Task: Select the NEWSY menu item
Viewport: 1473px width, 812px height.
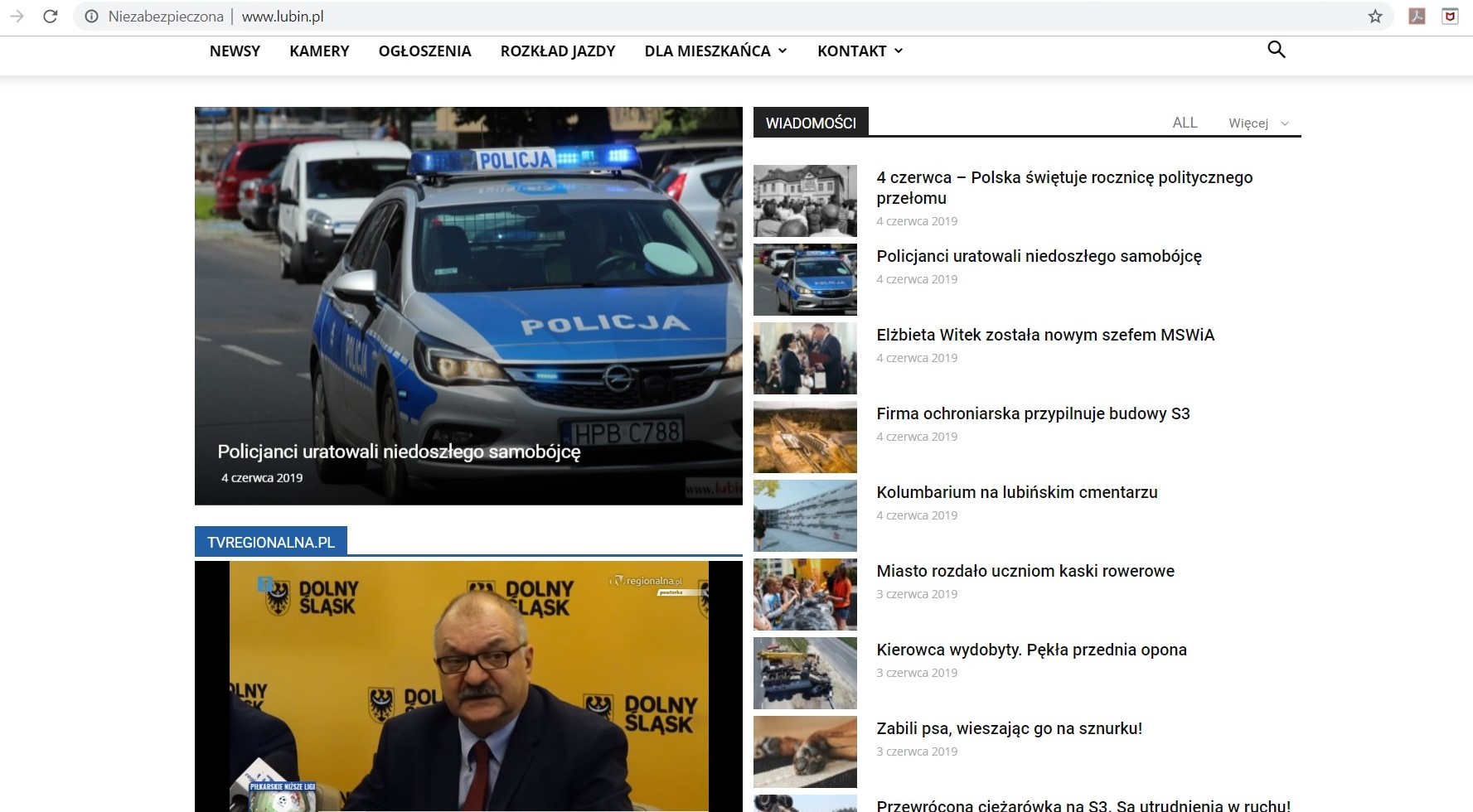Action: 235,51
